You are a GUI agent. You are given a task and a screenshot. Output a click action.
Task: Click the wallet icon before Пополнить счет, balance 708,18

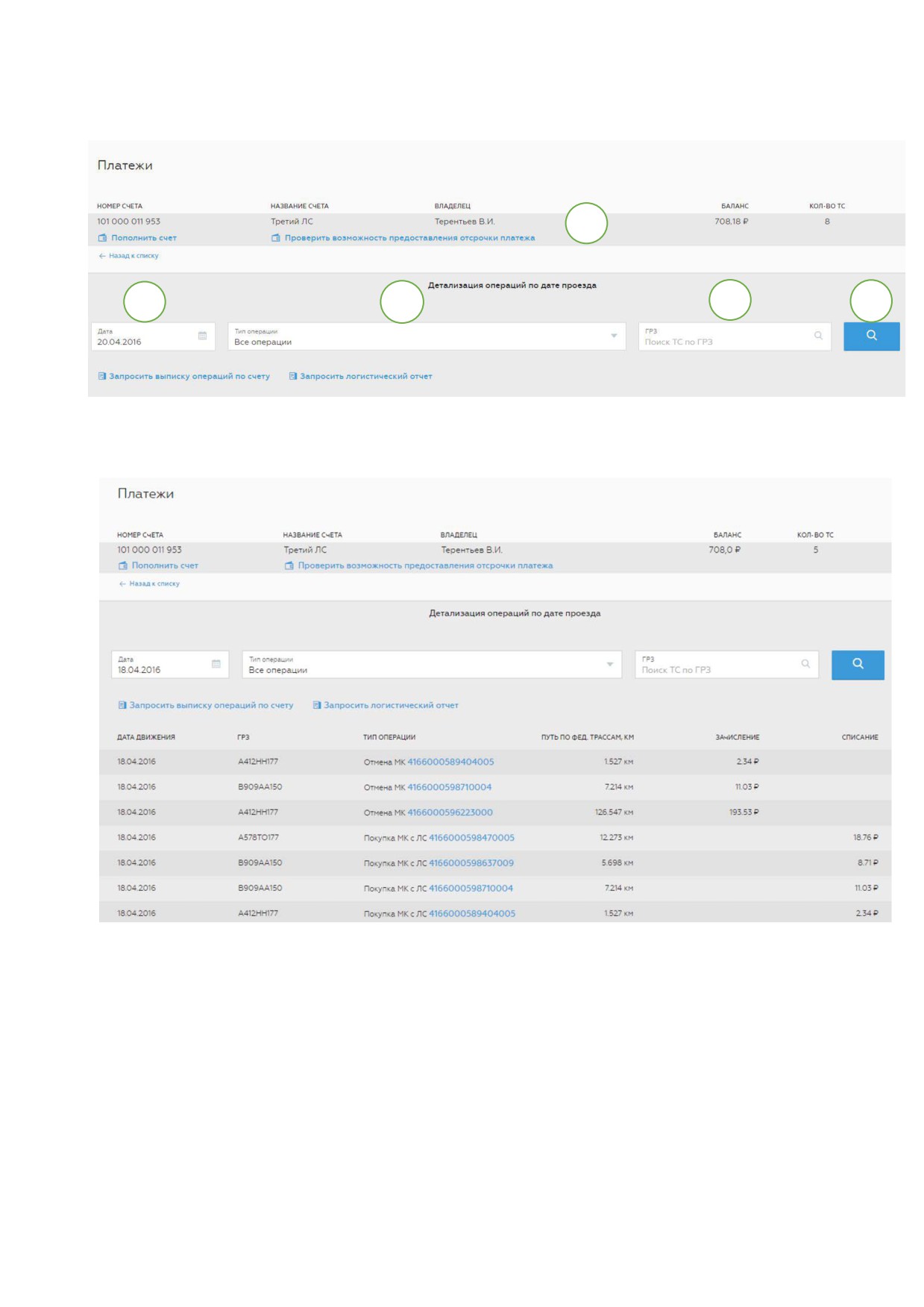click(x=103, y=238)
